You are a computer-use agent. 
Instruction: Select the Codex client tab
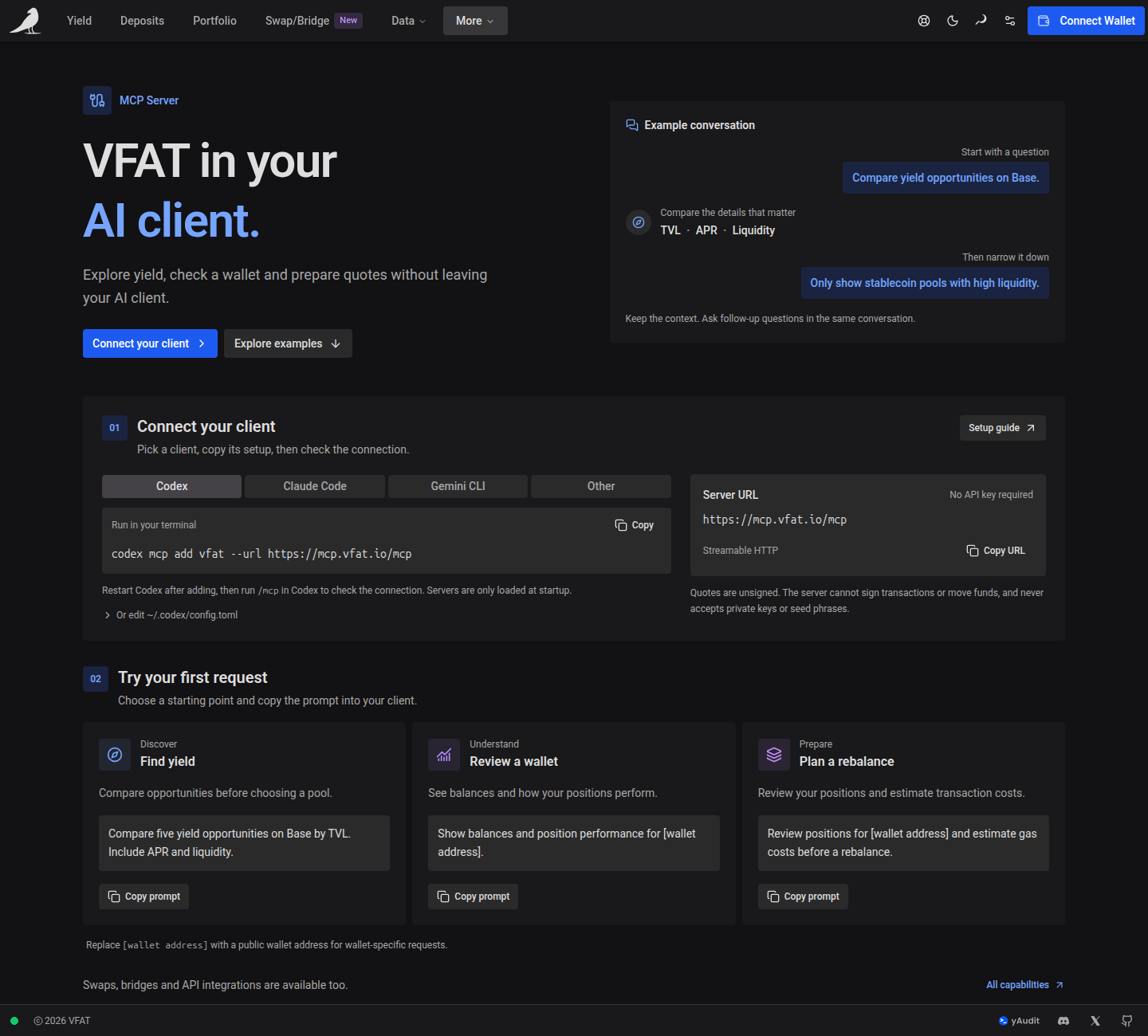[171, 486]
